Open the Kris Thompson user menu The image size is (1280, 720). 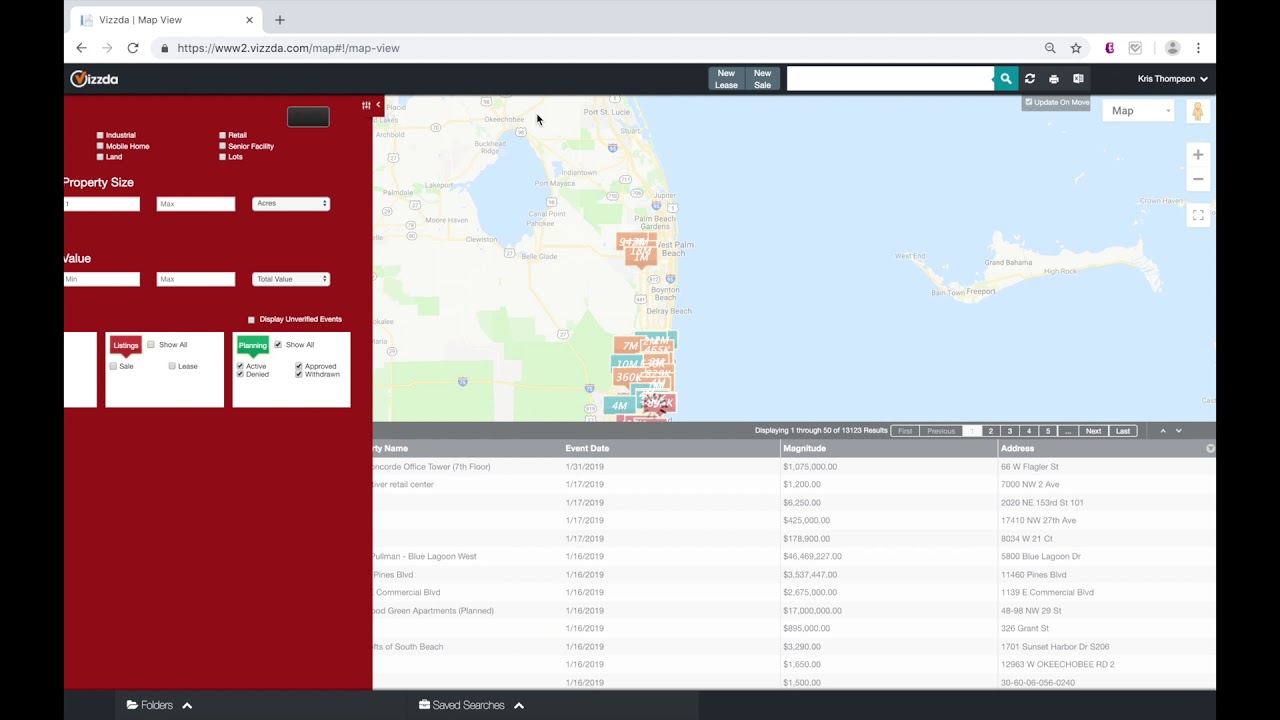click(x=1173, y=79)
